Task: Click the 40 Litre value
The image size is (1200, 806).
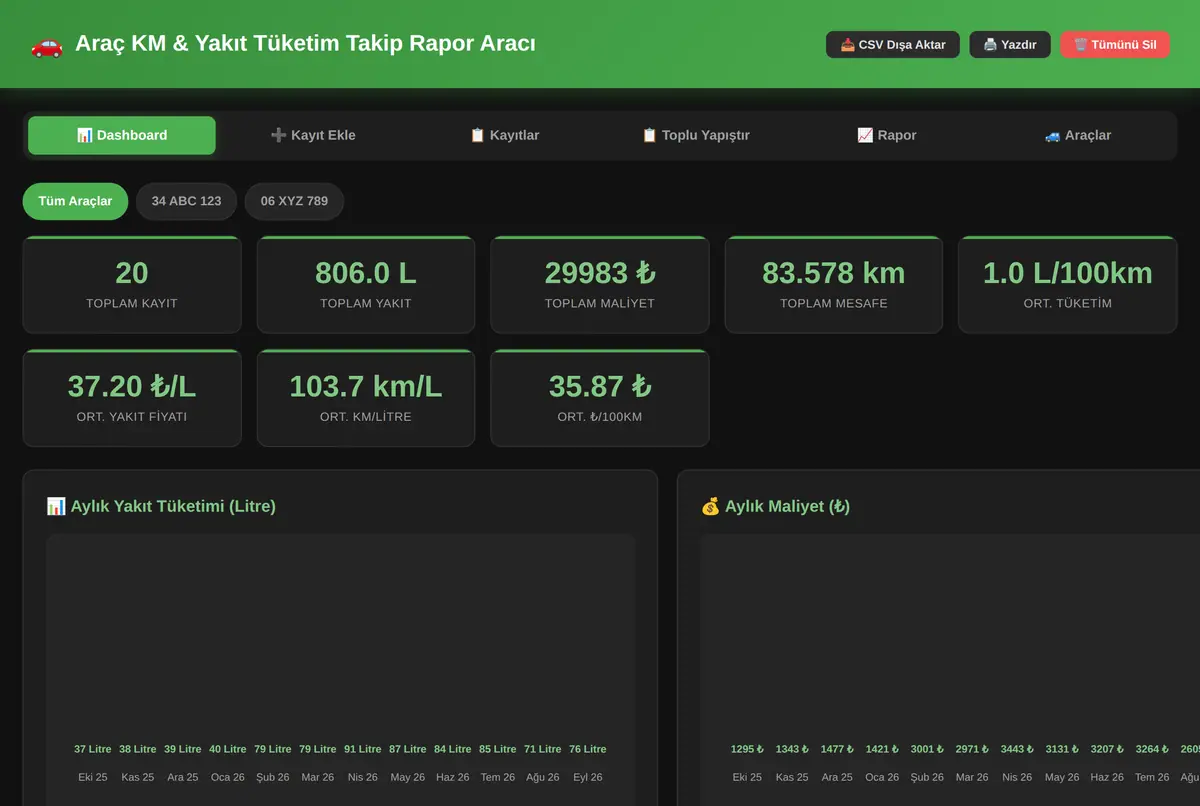Action: [228, 749]
